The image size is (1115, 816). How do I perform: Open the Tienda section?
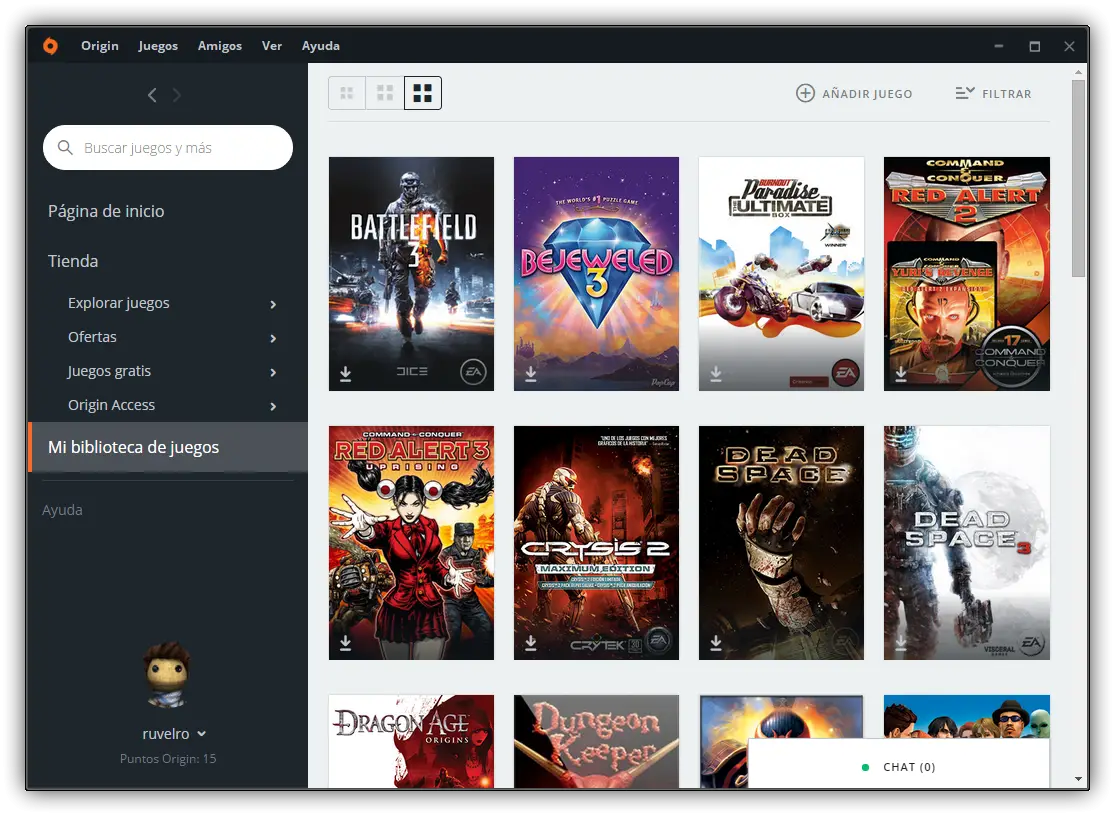73,261
